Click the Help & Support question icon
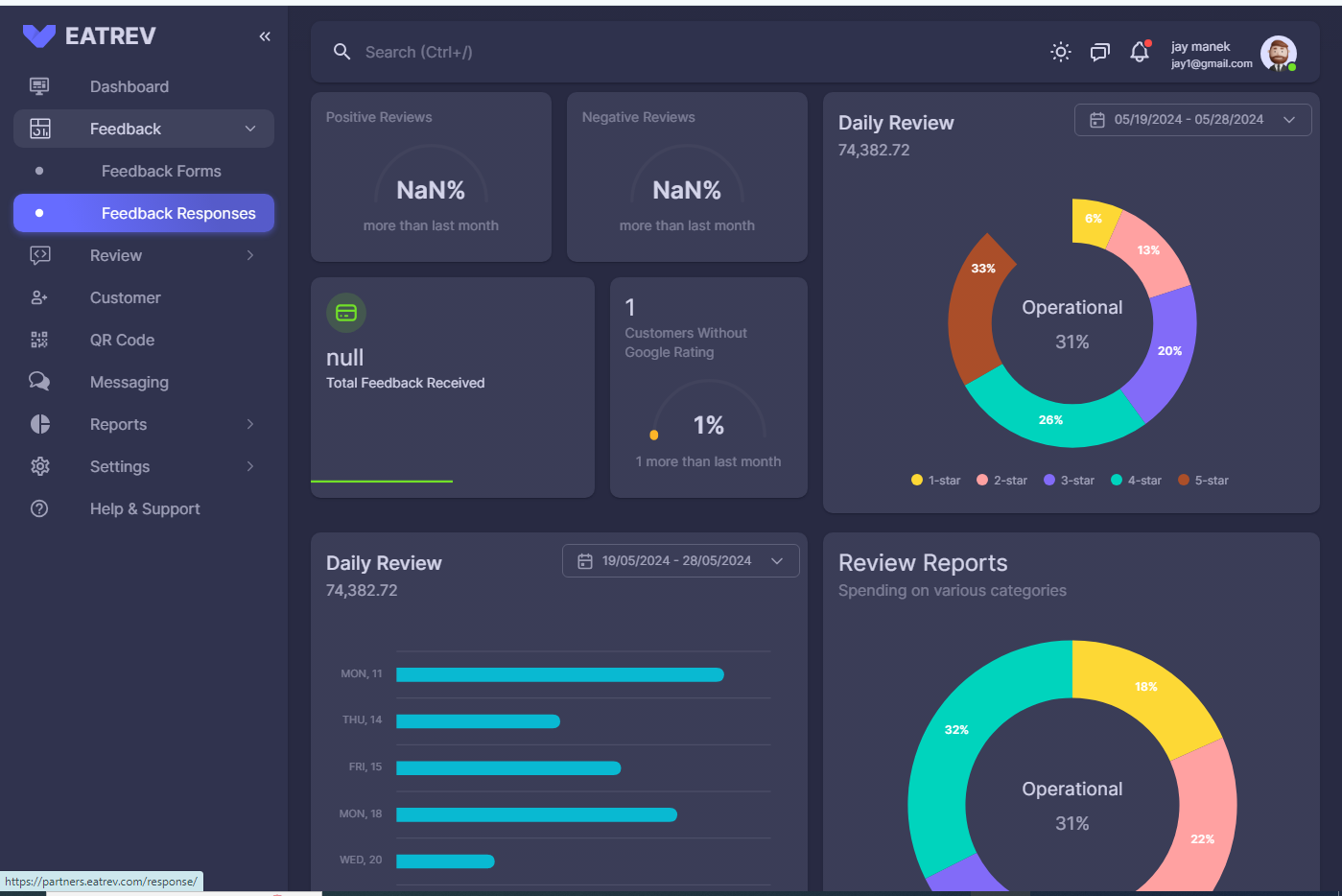This screenshot has height=896, width=1342. [x=39, y=508]
